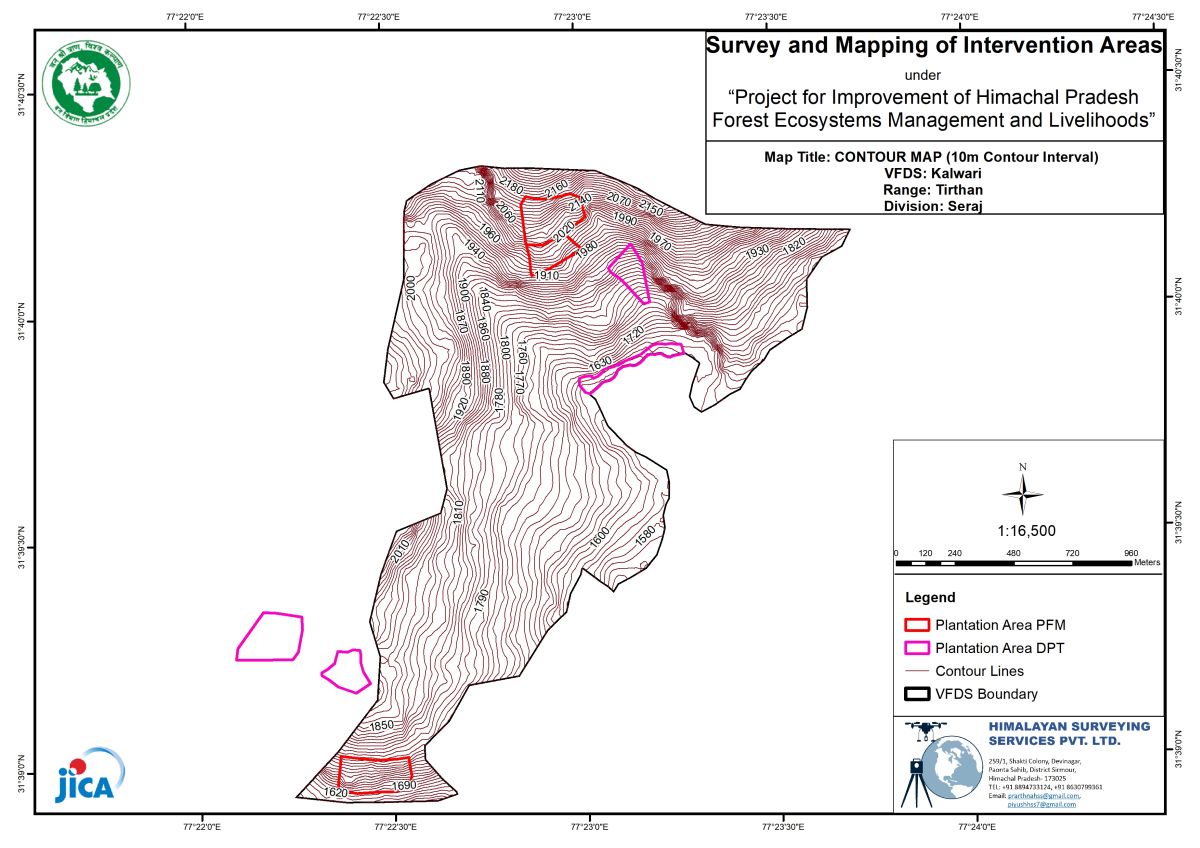Click the 'Division: Seraj' text
The height and width of the screenshot is (848, 1200).
click(933, 206)
